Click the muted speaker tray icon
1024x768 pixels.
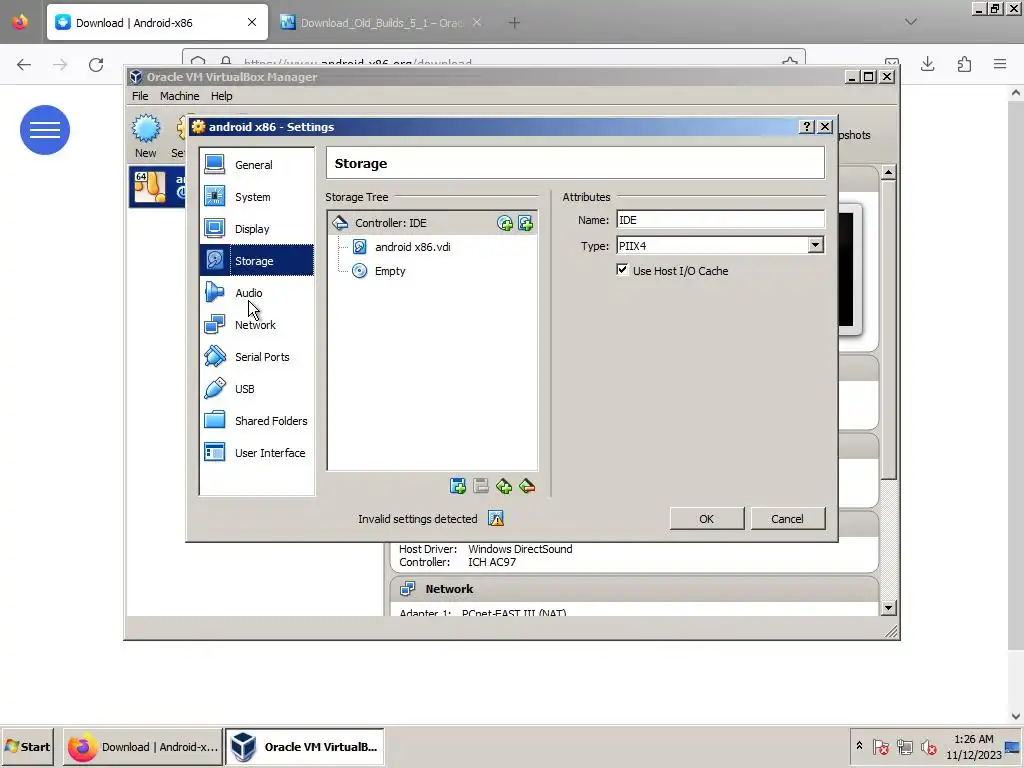(928, 746)
